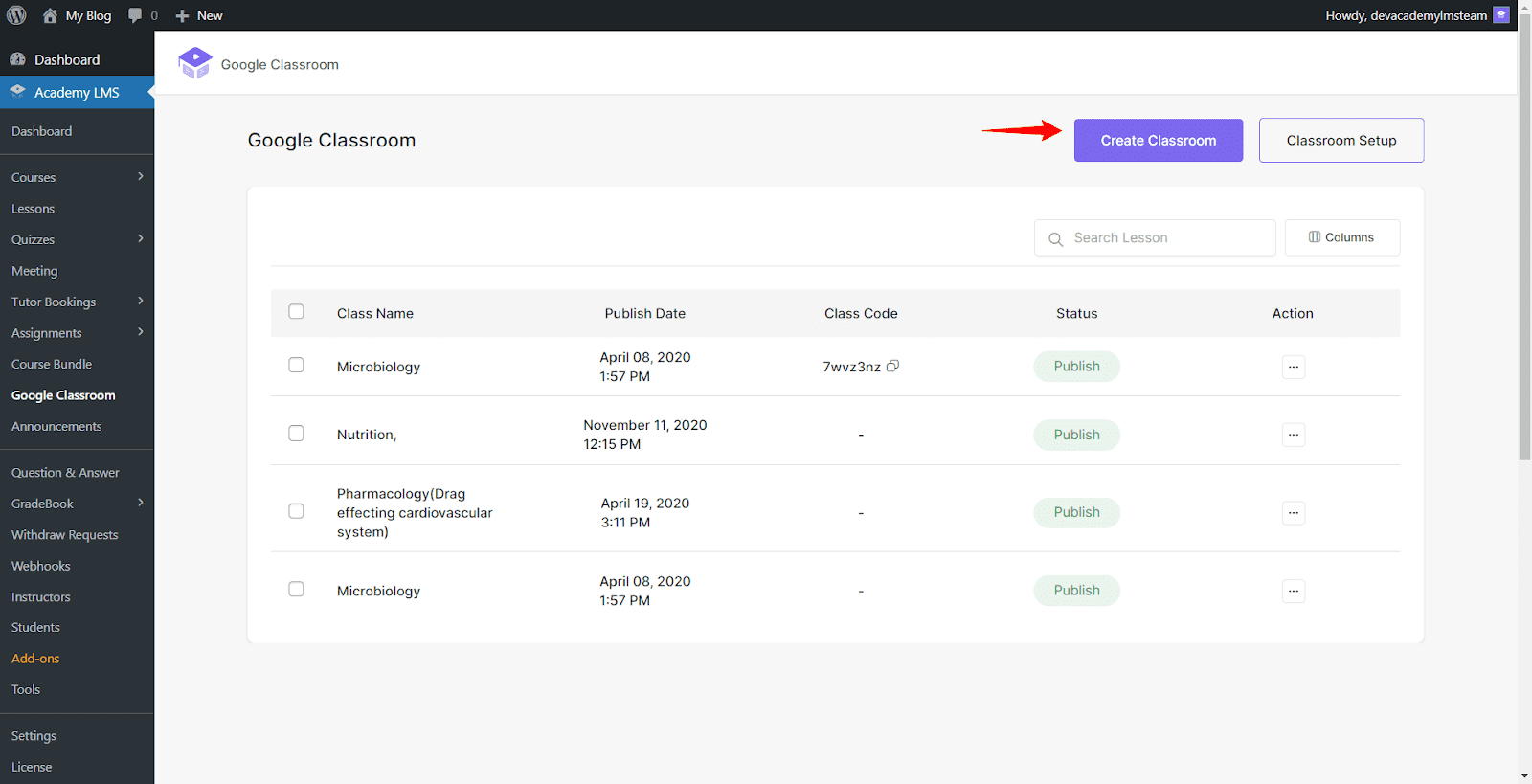
Task: Open the My Blog home icon
Action: pos(50,15)
